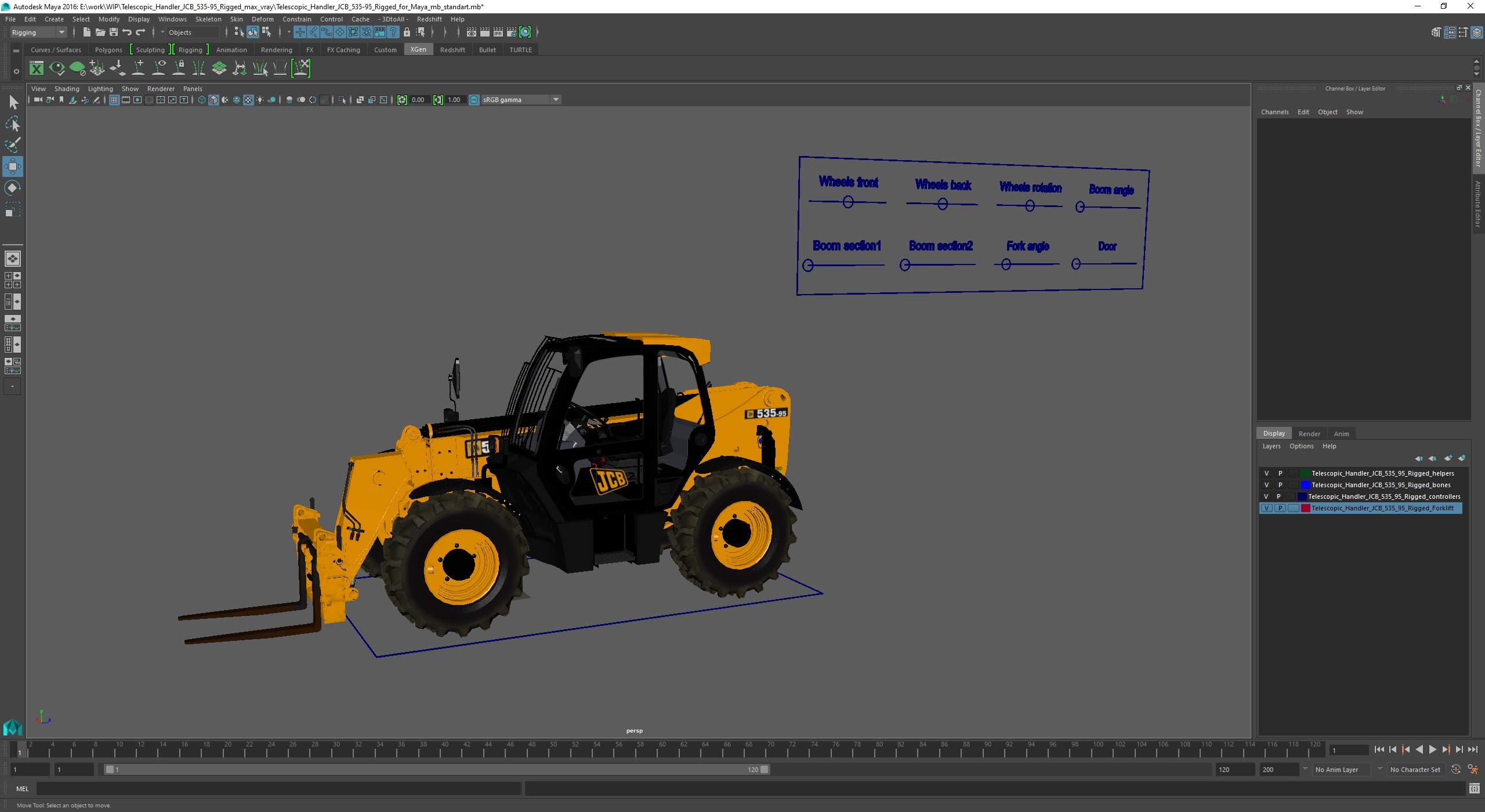Screen dimensions: 1485x812
Task: Play the animation forward
Action: pos(1432,750)
